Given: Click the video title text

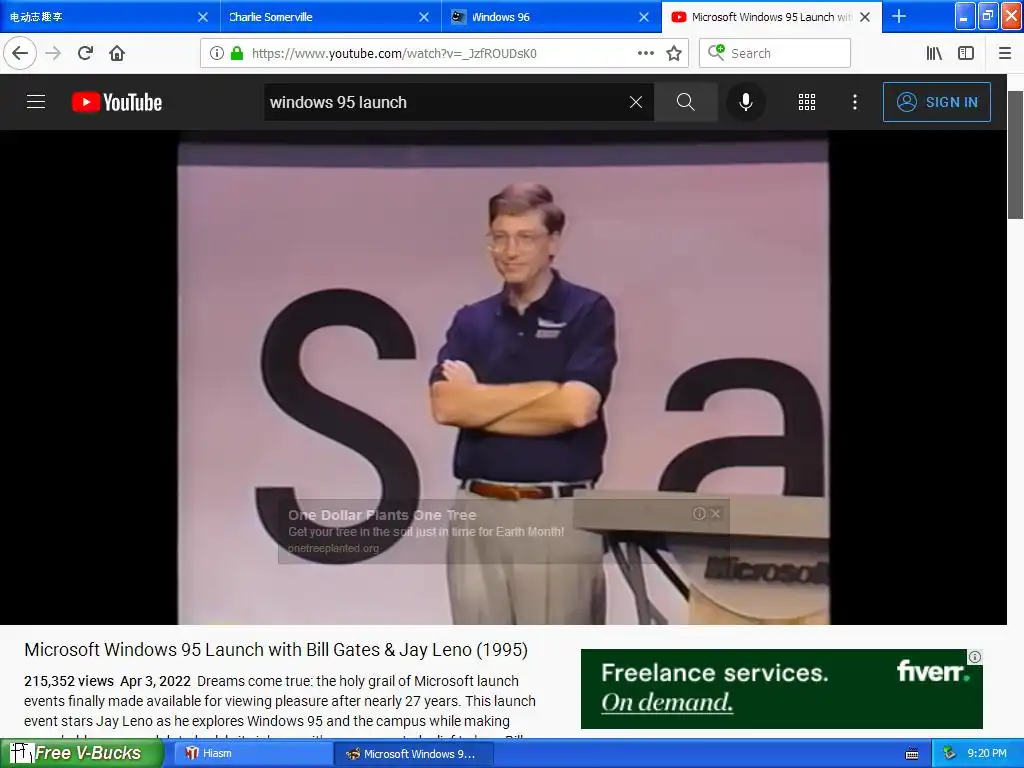Looking at the screenshot, I should pos(276,650).
